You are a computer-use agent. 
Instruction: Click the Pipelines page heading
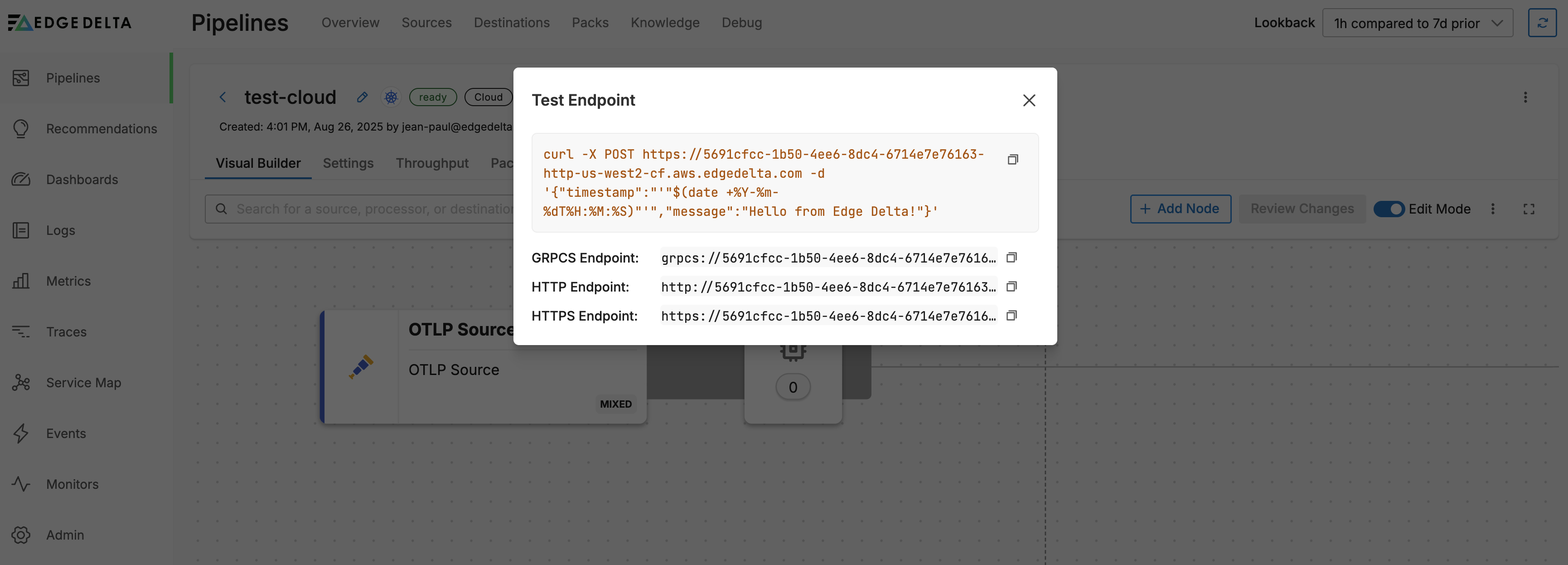click(240, 23)
